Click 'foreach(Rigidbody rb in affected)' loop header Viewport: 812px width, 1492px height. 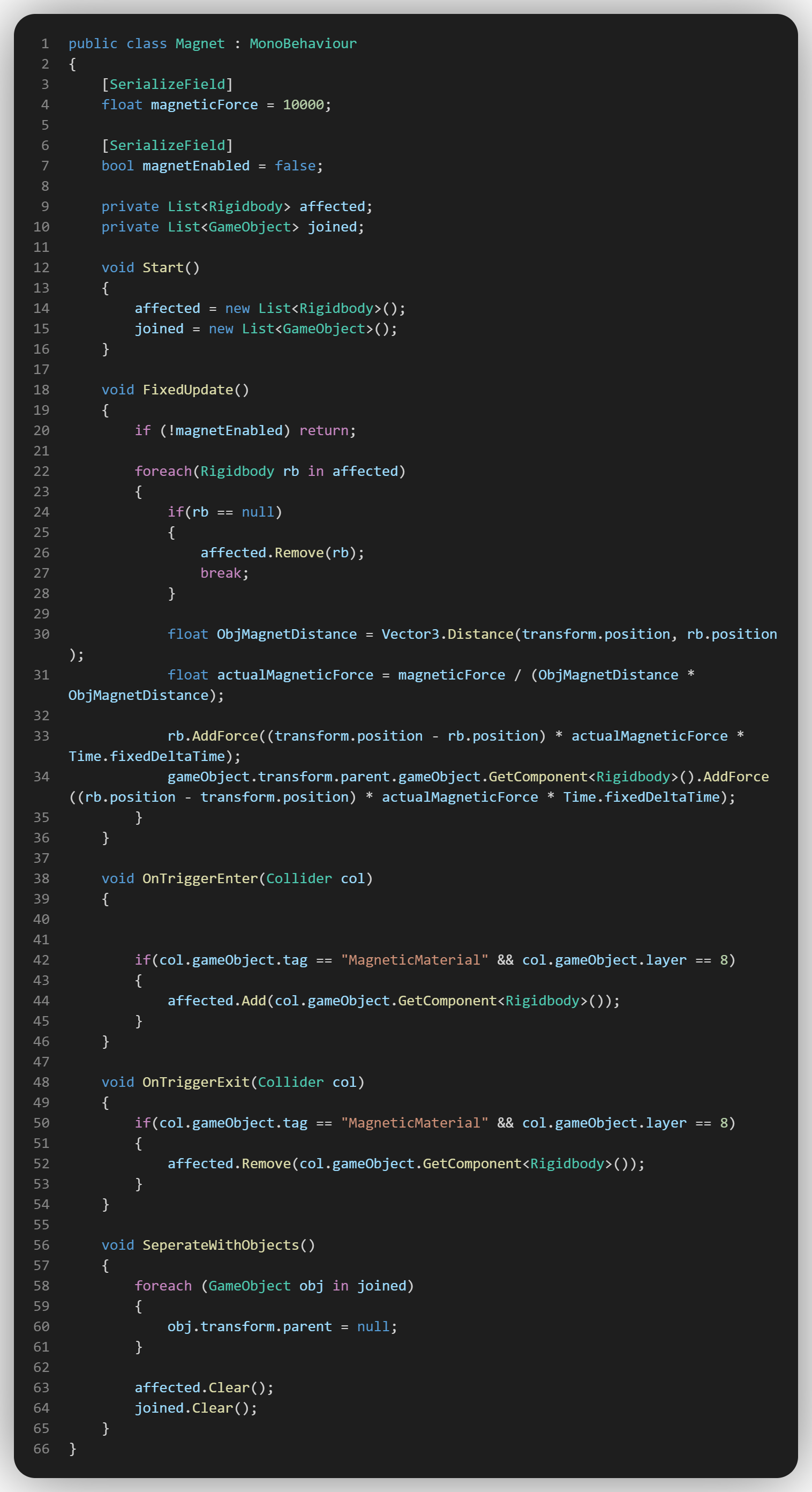270,472
